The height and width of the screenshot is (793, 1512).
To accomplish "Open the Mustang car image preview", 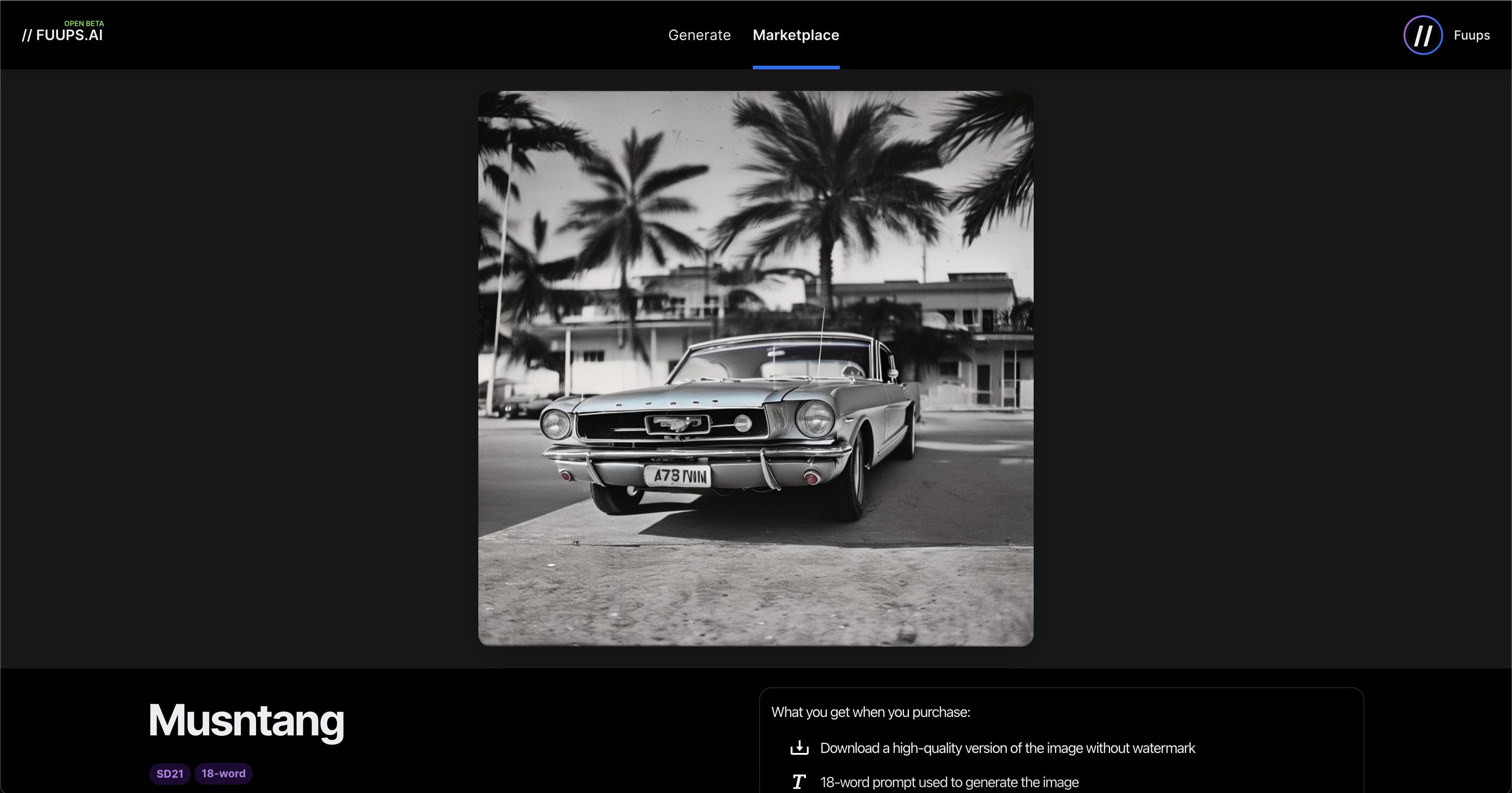I will tap(756, 369).
